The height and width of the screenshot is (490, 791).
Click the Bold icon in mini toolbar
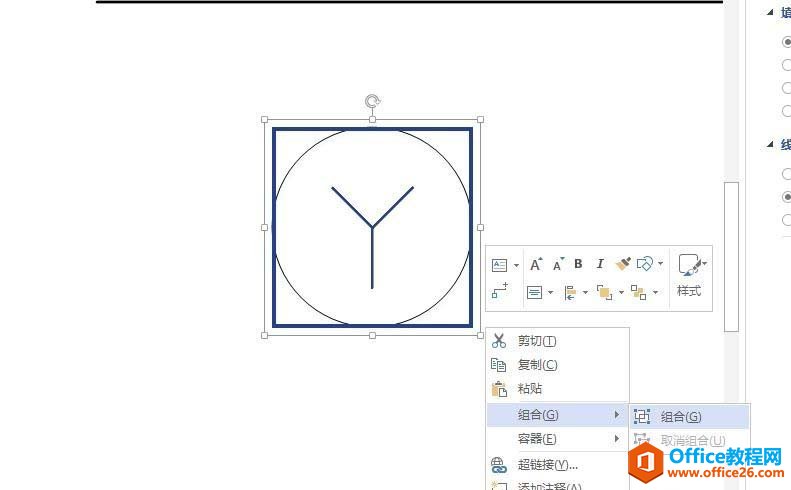pos(578,264)
